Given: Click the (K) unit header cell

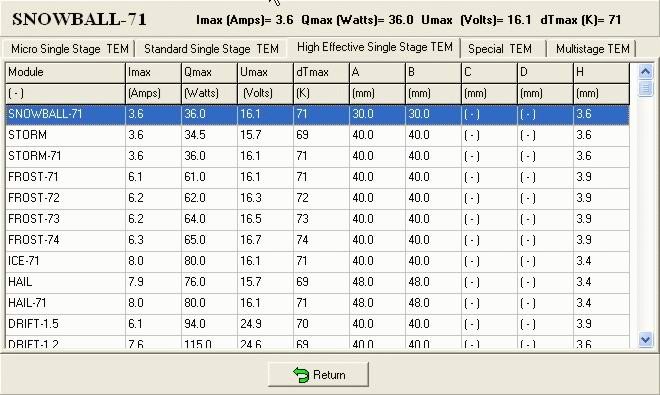Looking at the screenshot, I should point(321,93).
